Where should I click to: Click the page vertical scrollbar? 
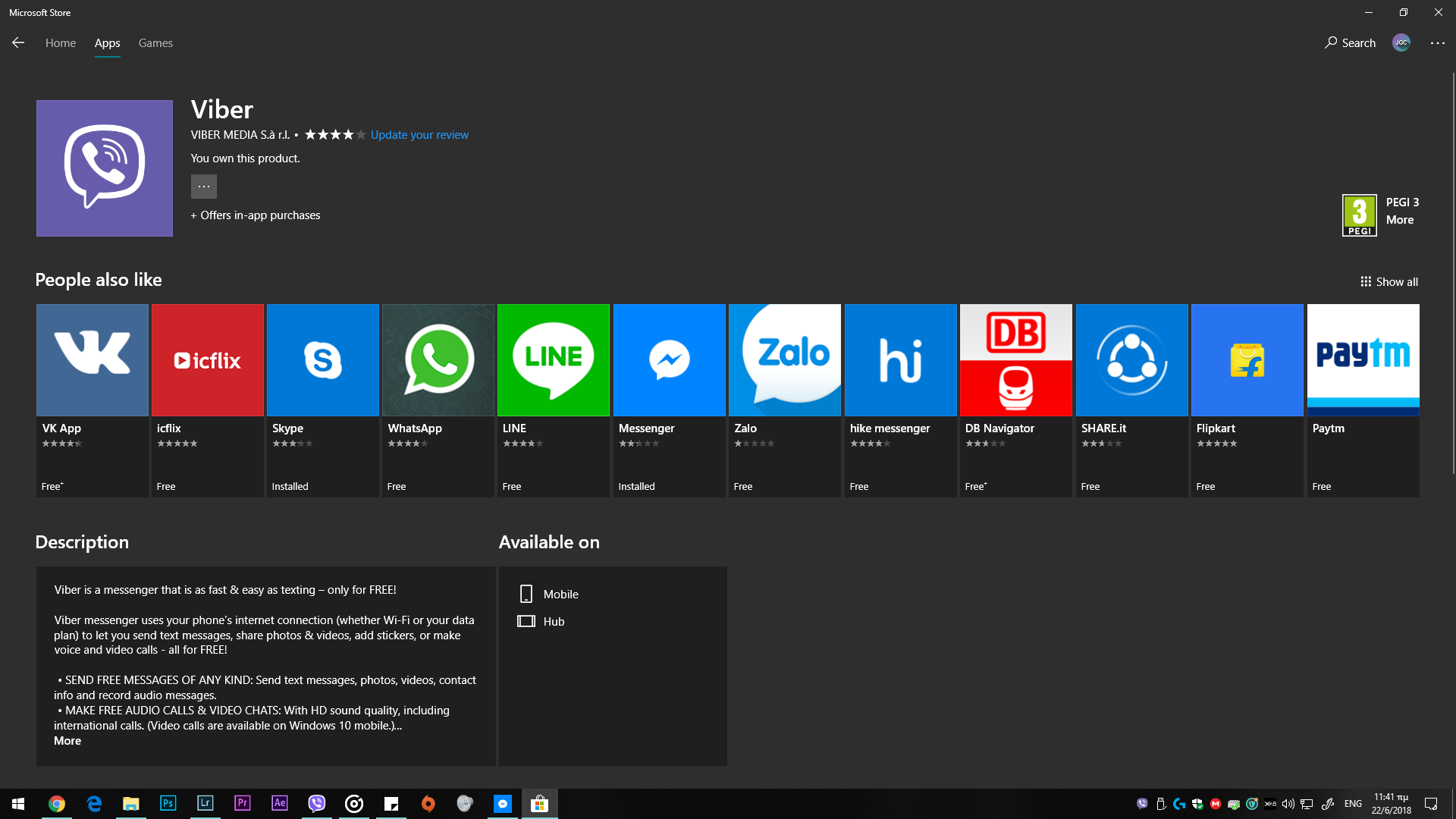point(1453,273)
